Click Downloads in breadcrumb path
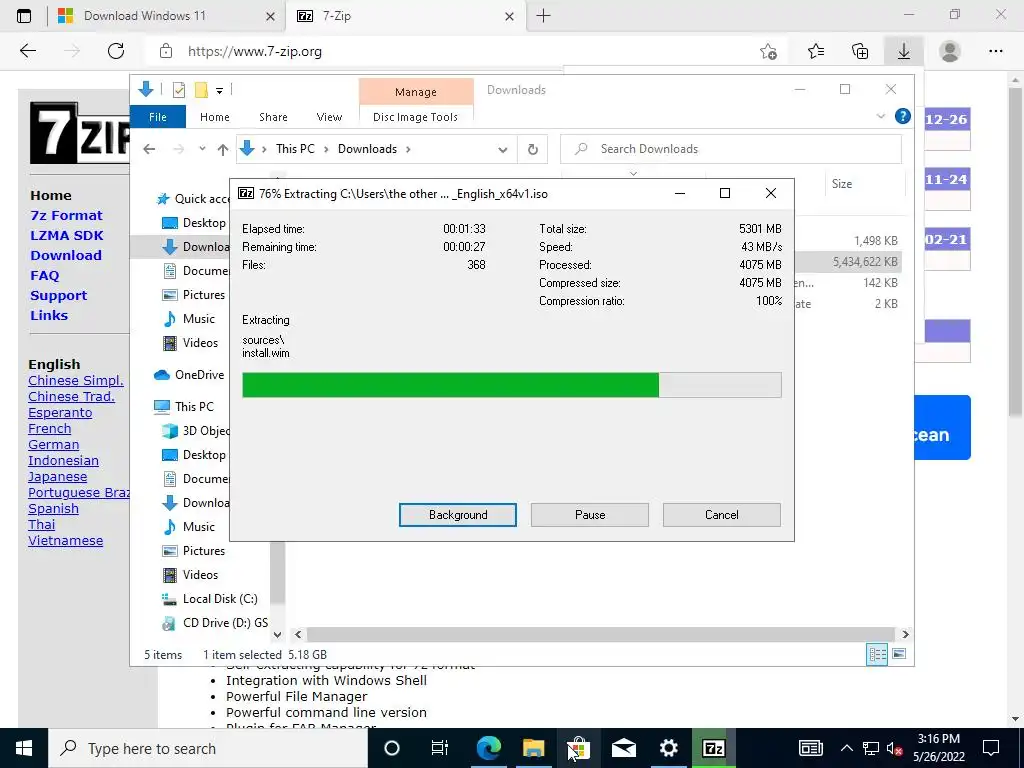The width and height of the screenshot is (1024, 768). (x=367, y=149)
